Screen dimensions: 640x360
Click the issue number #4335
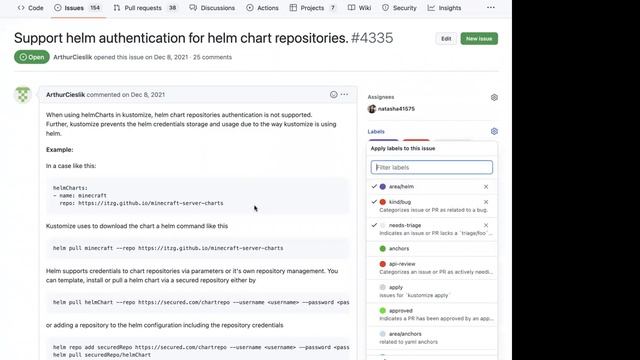tap(372, 38)
